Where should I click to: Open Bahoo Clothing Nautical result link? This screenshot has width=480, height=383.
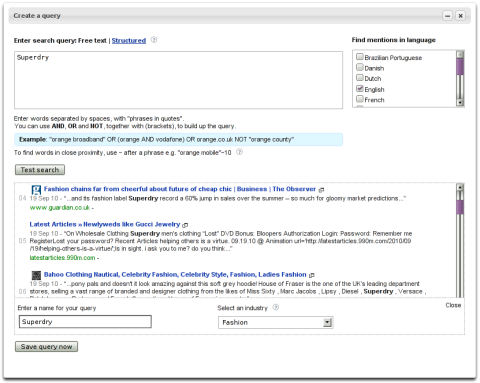click(175, 275)
